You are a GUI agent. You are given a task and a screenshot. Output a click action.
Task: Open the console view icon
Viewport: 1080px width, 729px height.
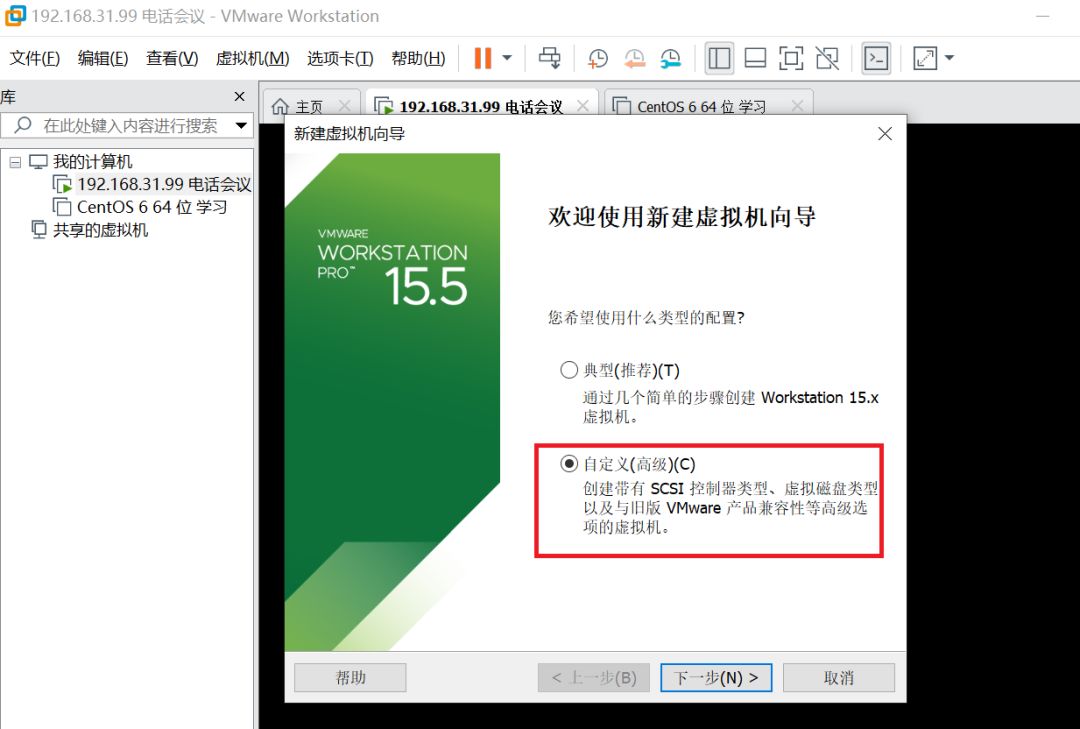coord(876,58)
